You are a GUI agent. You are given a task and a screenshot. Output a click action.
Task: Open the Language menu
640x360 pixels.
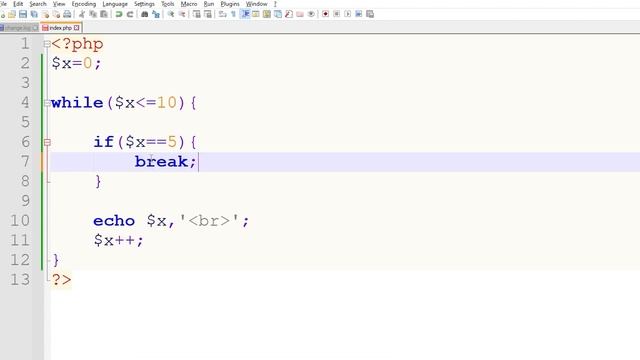(x=115, y=4)
